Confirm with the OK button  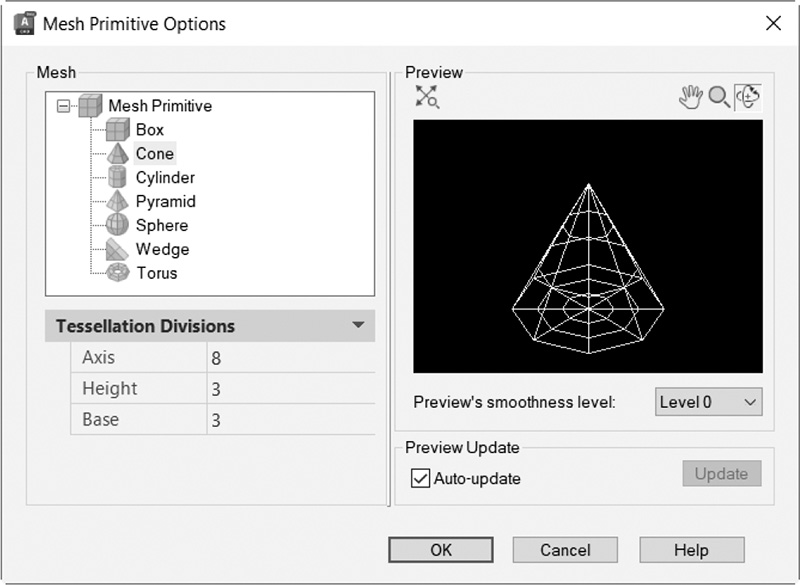[441, 550]
